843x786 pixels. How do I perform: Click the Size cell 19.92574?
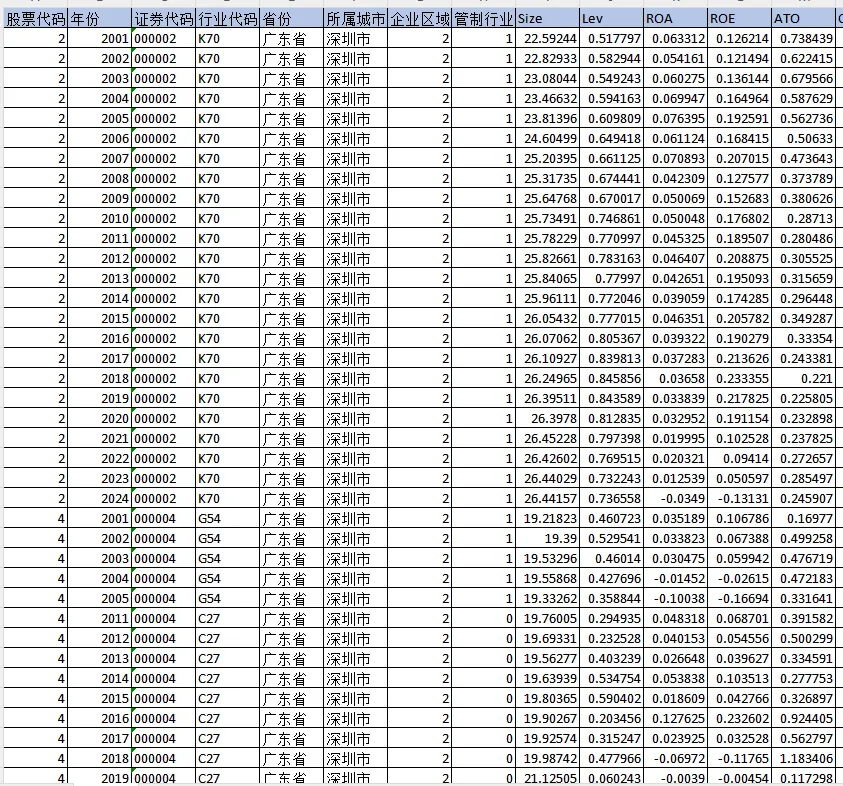547,738
